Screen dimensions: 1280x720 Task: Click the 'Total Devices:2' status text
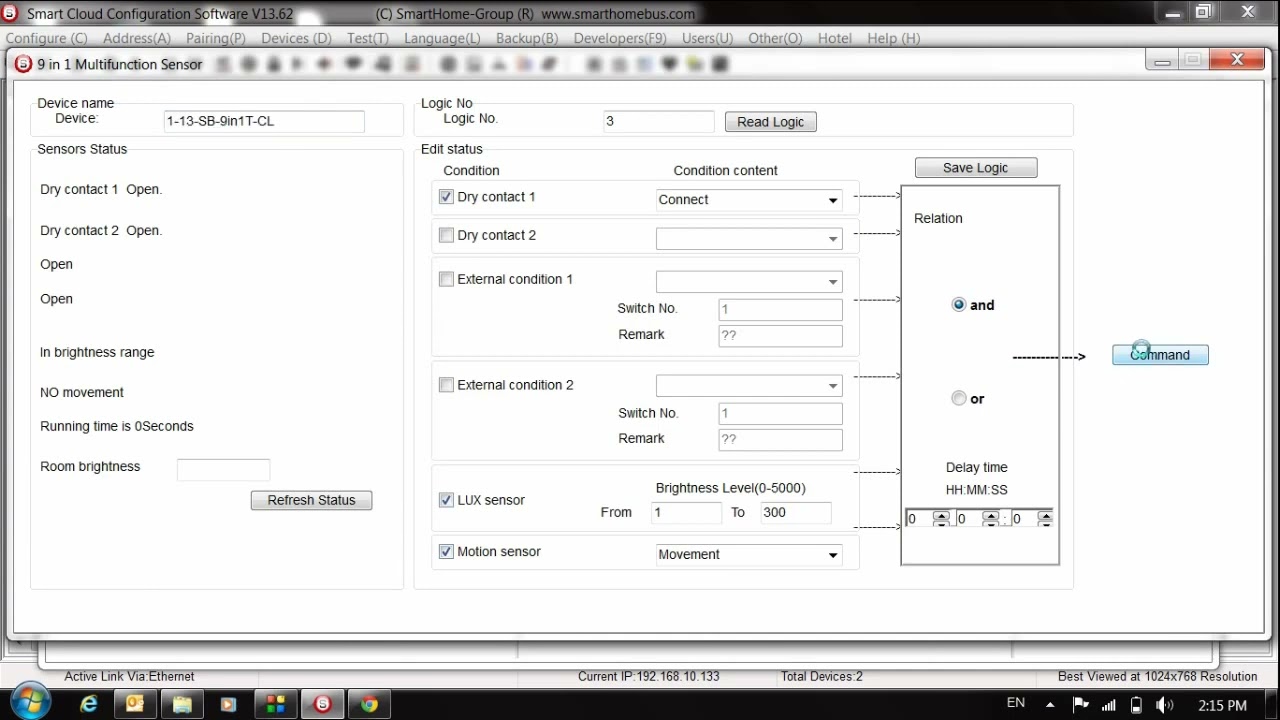[x=822, y=676]
